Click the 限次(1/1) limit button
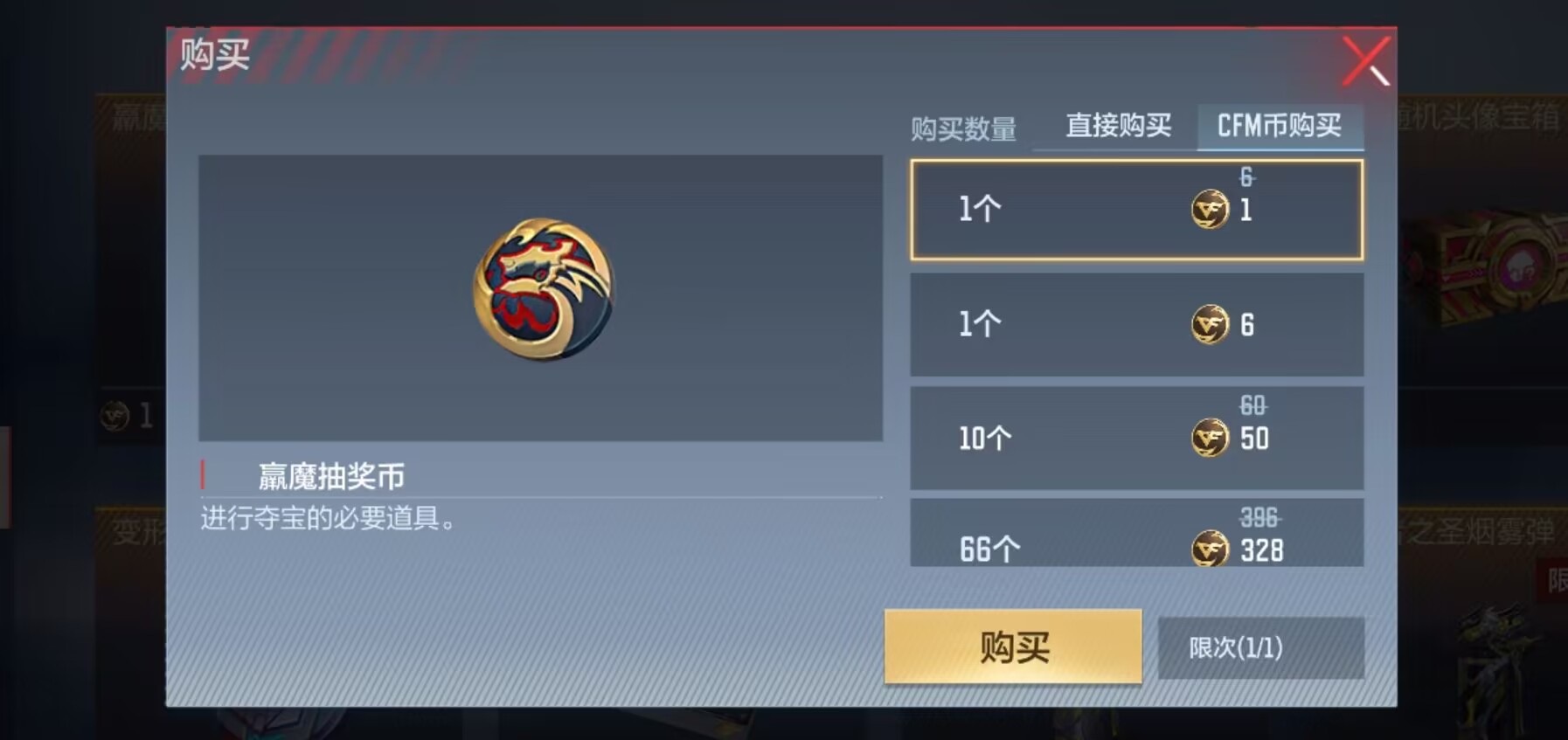This screenshot has height=740, width=1568. pyautogui.click(x=1260, y=647)
